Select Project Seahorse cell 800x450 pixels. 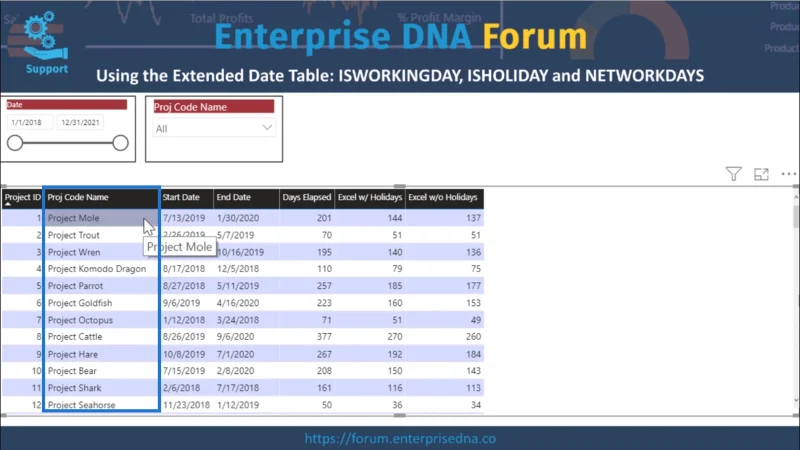tap(82, 405)
